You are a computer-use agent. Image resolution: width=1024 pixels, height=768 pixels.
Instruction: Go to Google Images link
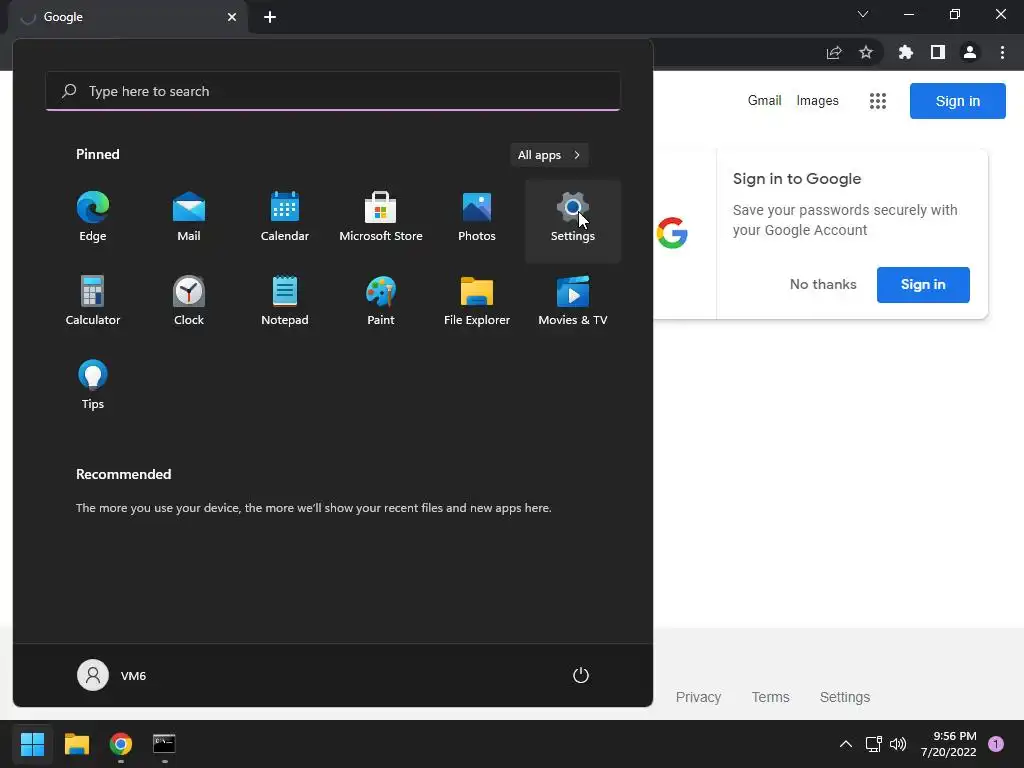[x=817, y=101]
